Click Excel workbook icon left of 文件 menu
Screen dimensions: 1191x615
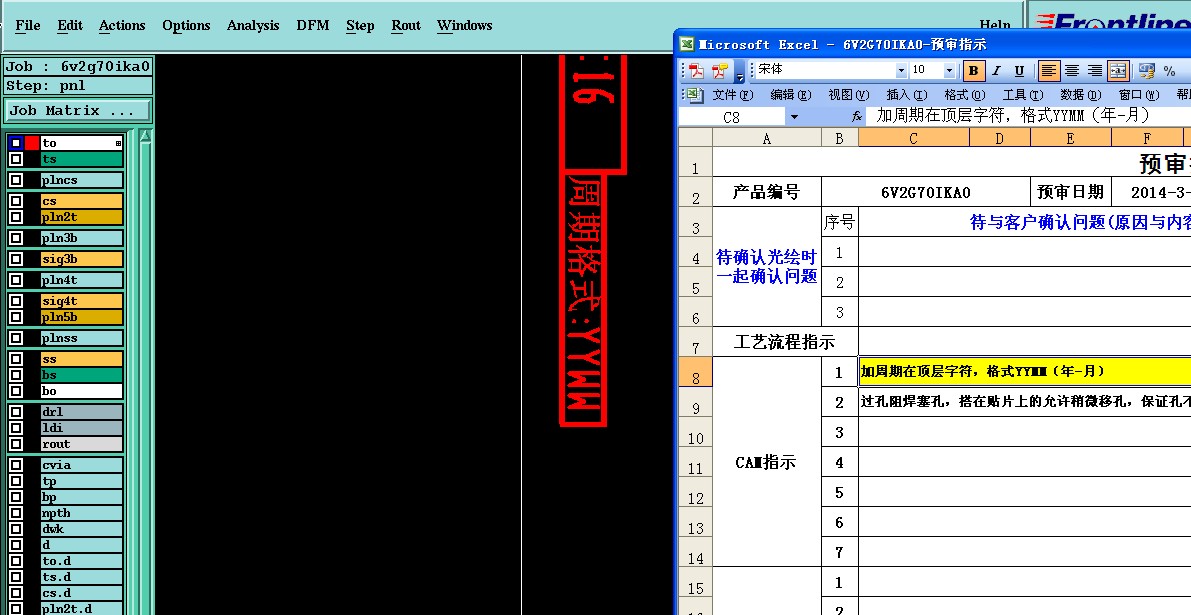[x=693, y=94]
